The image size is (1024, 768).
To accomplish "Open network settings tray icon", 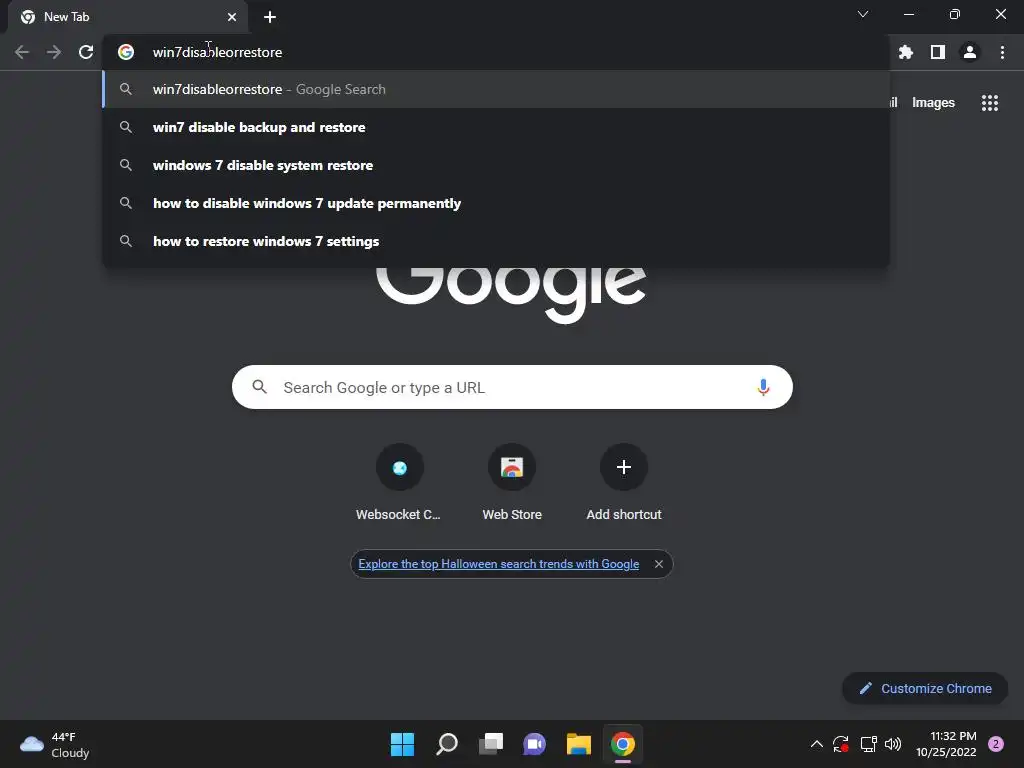I will [868, 744].
